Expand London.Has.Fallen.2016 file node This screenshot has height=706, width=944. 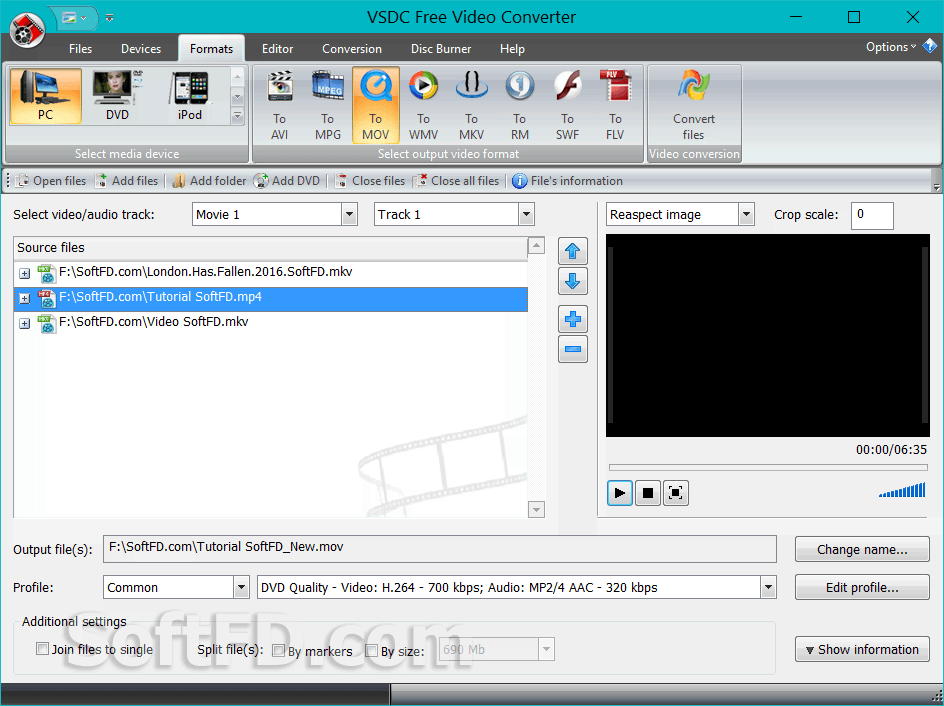24,273
